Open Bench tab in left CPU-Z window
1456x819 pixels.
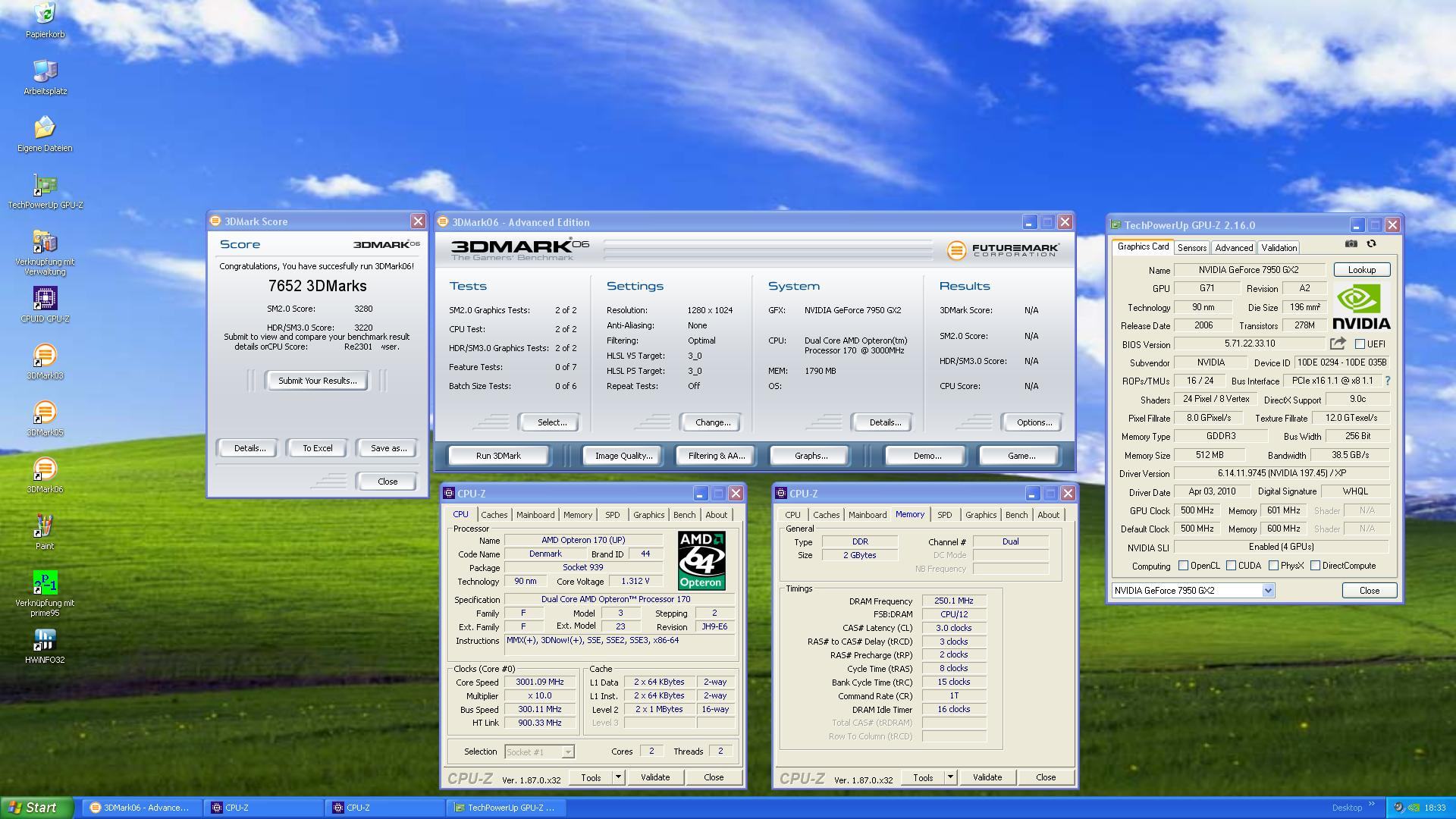tap(684, 515)
